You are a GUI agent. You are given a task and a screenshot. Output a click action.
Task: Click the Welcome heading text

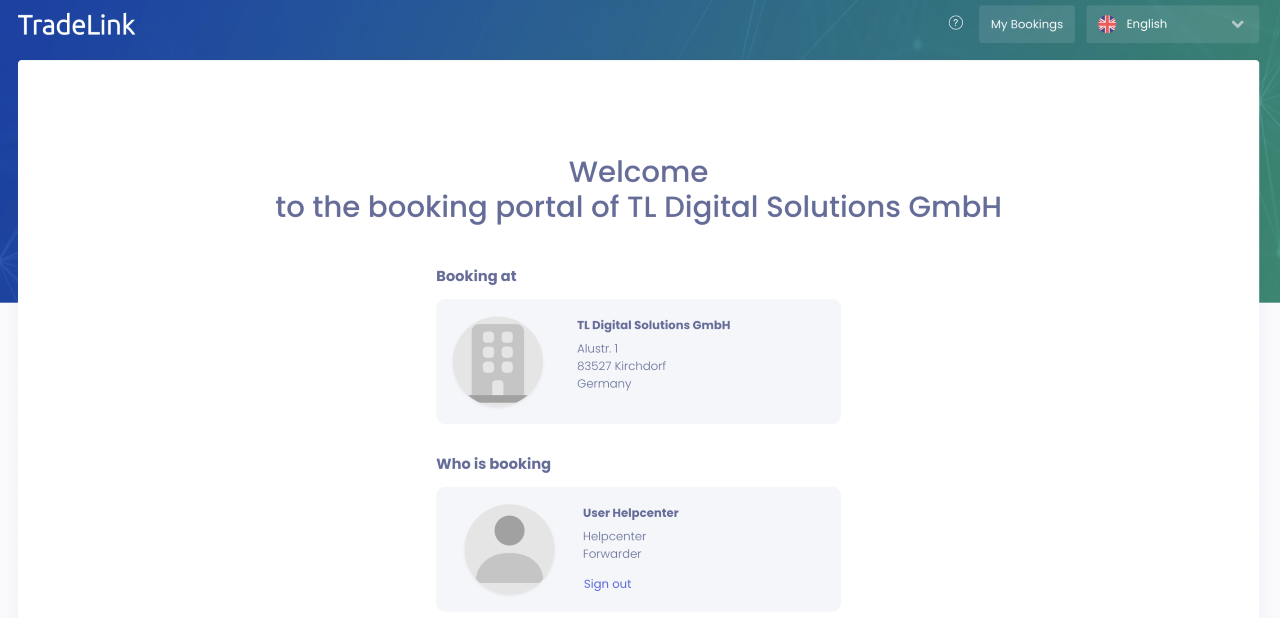point(638,172)
